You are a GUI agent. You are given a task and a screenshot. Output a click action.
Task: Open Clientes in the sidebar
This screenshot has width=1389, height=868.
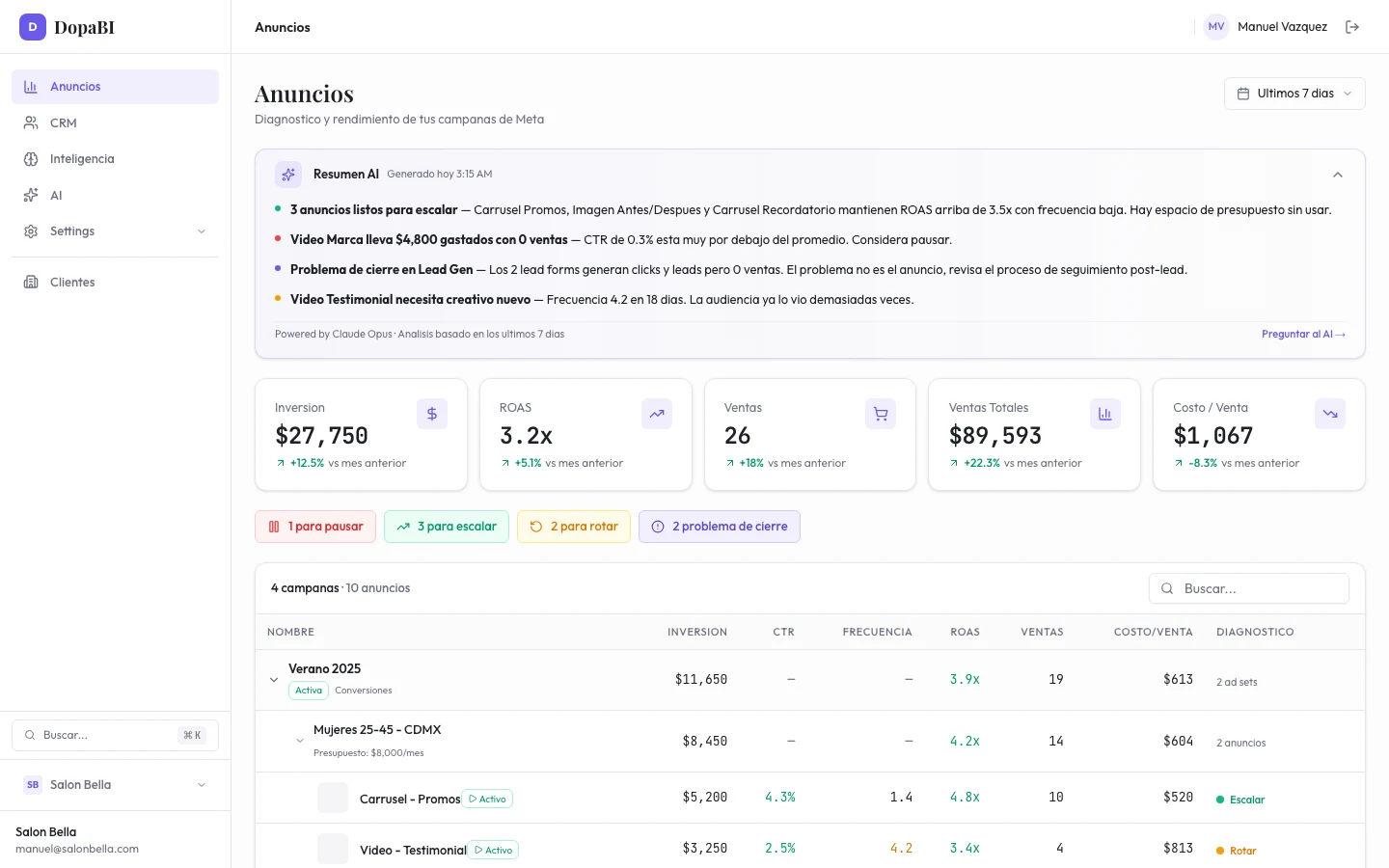115,283
